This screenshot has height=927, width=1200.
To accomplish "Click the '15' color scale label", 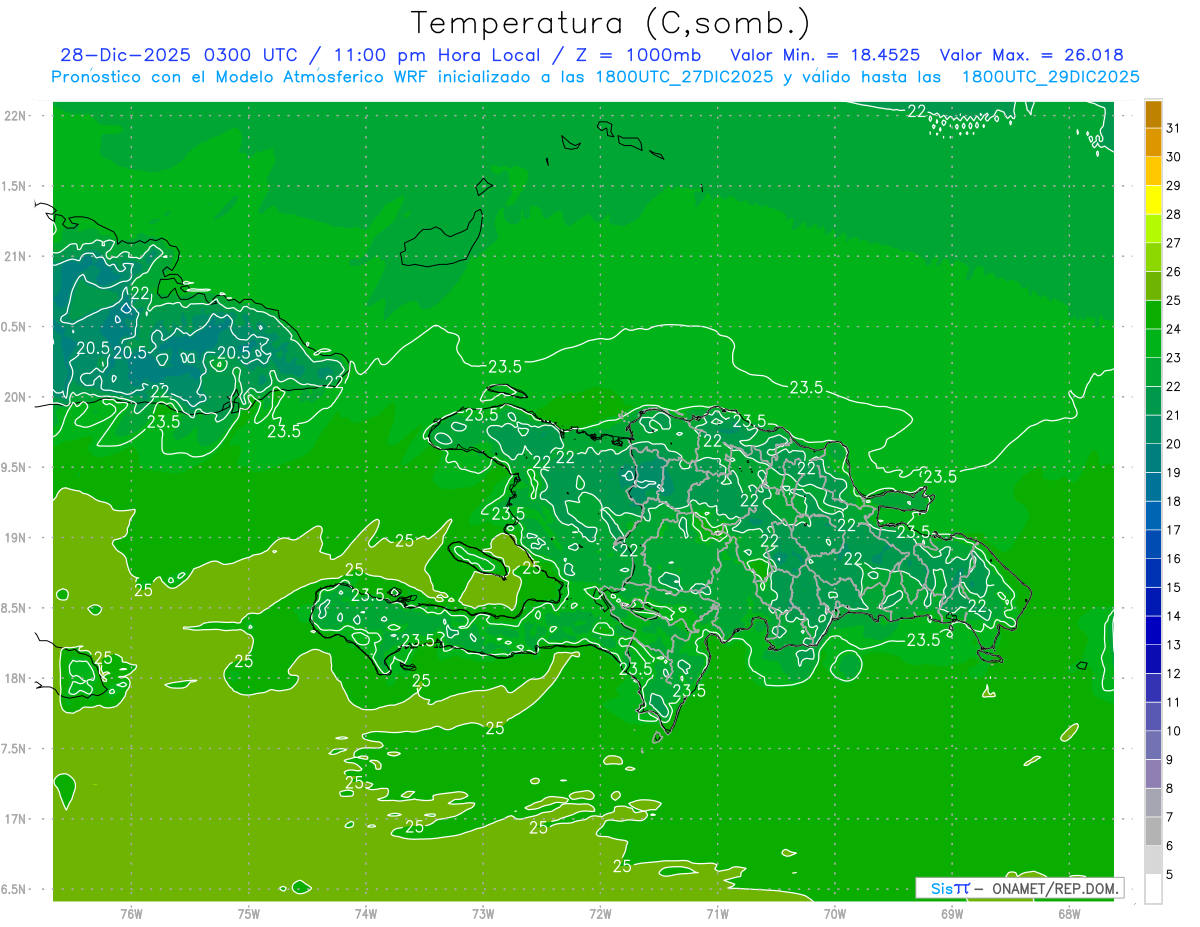I will pos(1173,588).
